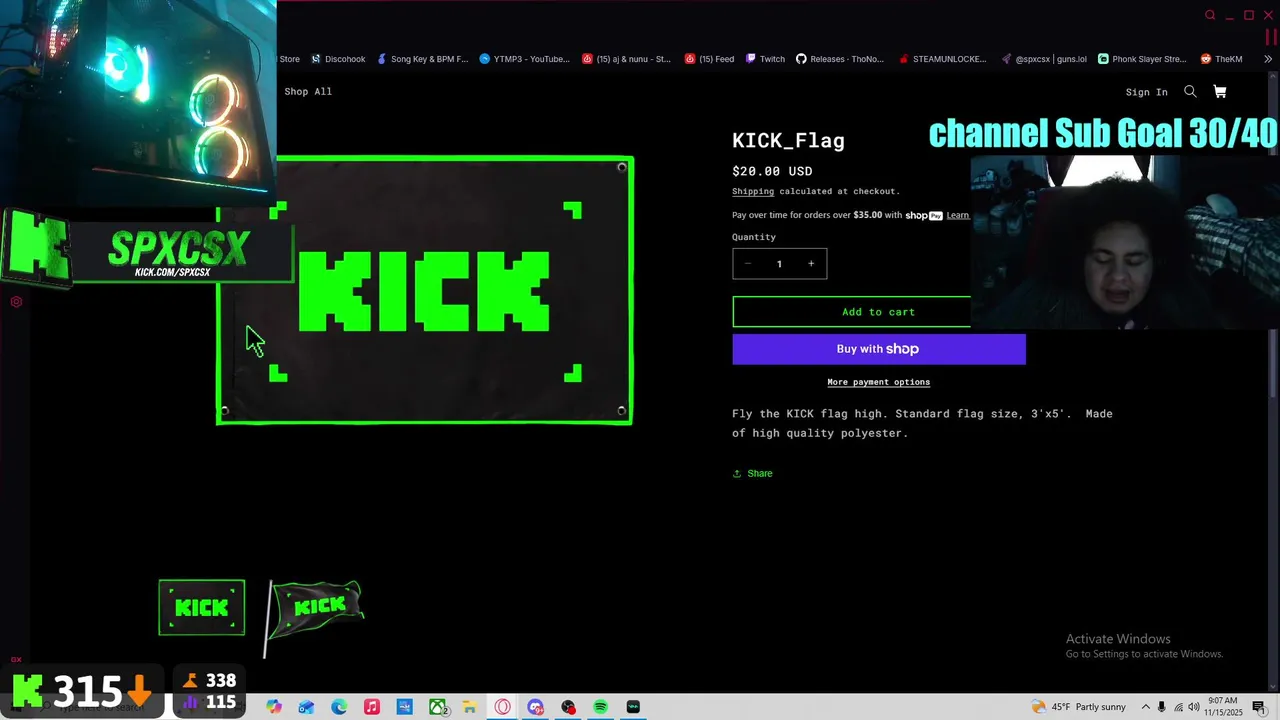Click Buy with Shop button
This screenshot has width=1280, height=720.
click(x=878, y=349)
